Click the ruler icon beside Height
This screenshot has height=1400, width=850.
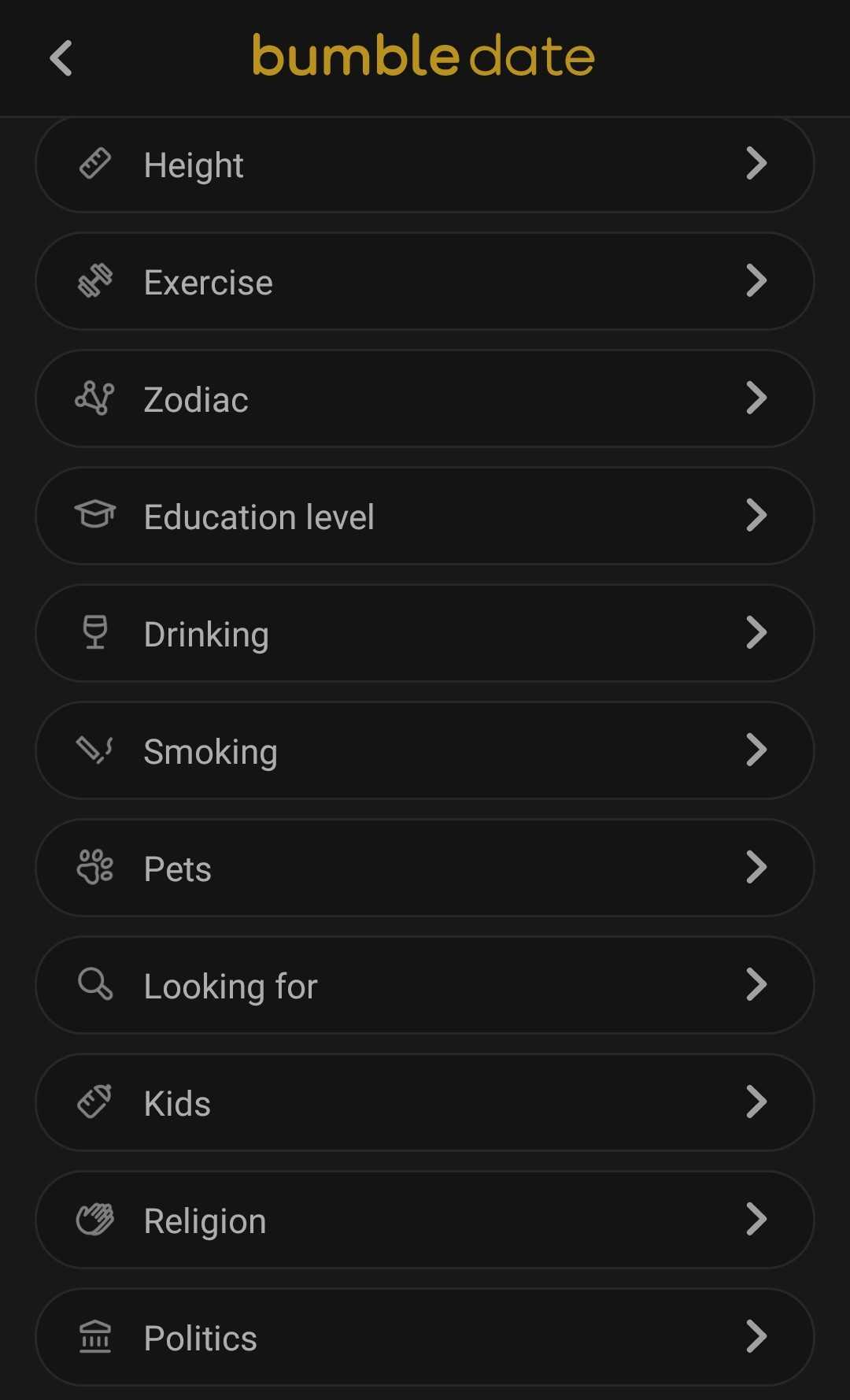click(x=95, y=164)
